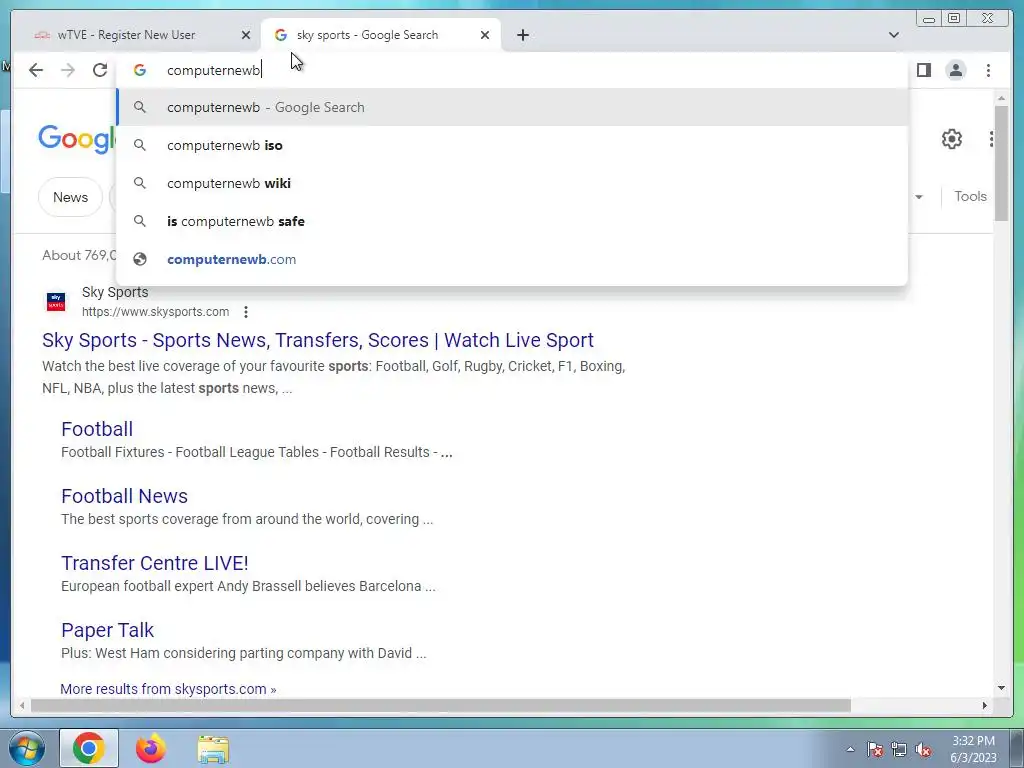Choose the 'computernewb wiki' suggestion
This screenshot has height=768, width=1024.
[512, 183]
